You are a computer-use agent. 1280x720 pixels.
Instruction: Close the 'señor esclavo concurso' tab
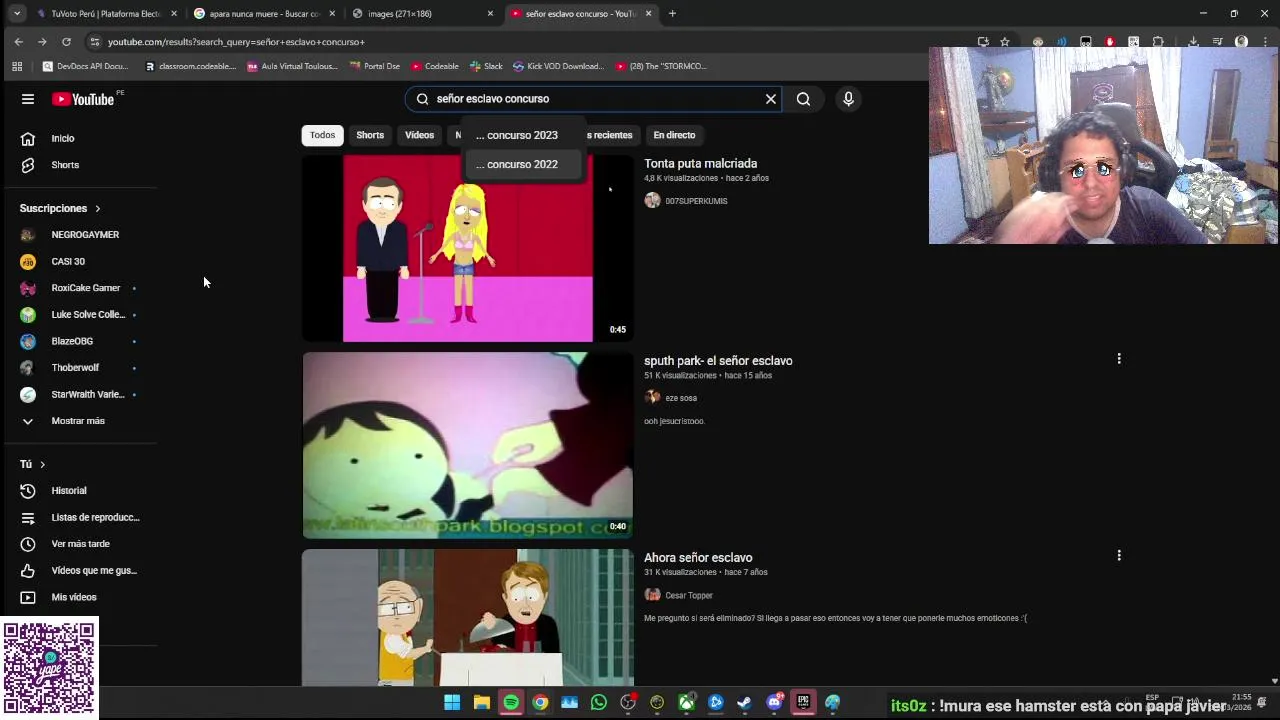point(648,14)
